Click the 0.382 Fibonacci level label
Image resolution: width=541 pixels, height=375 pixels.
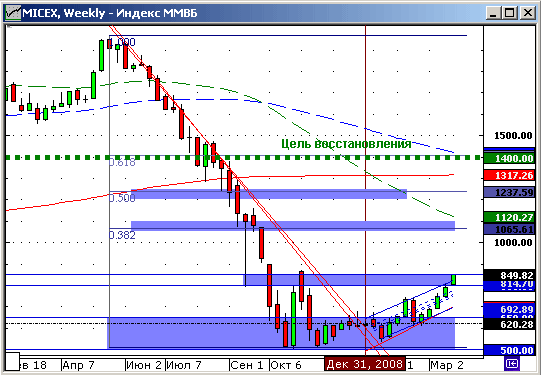122,235
